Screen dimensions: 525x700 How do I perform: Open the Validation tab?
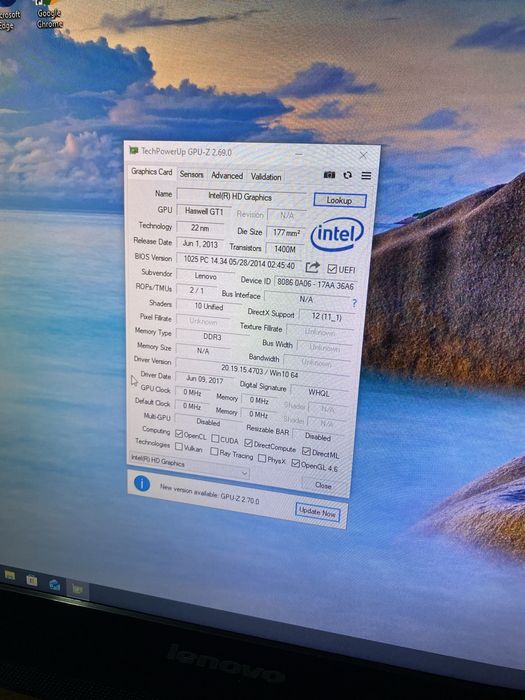[266, 177]
